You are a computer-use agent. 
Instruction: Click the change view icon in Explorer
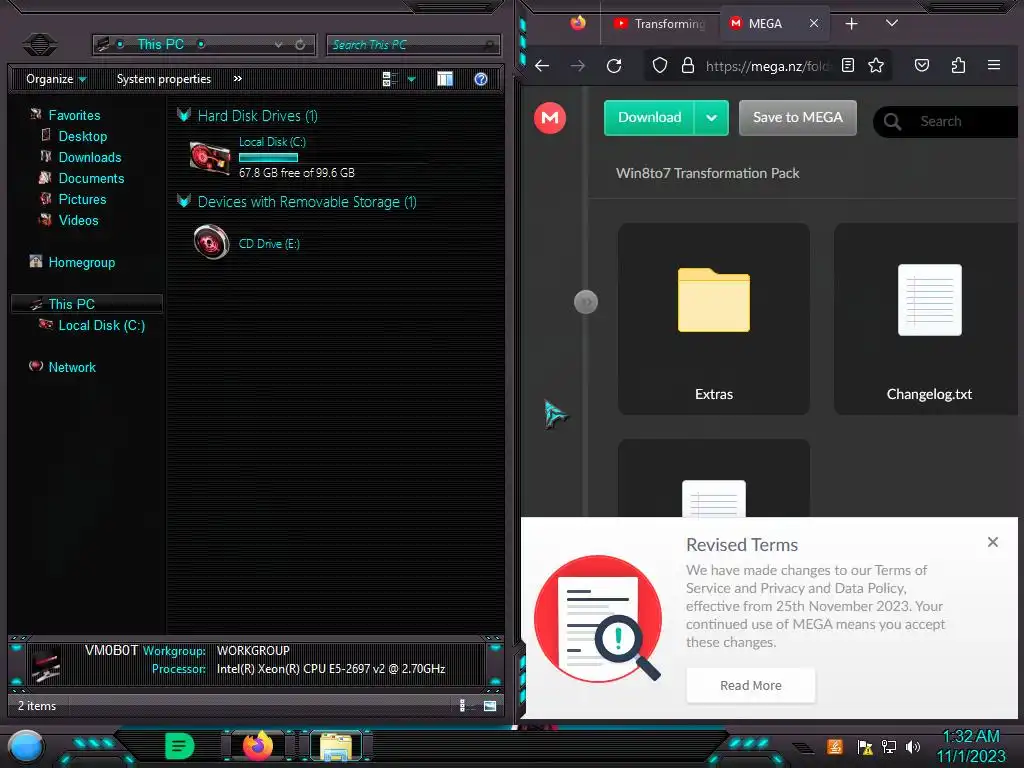click(389, 79)
